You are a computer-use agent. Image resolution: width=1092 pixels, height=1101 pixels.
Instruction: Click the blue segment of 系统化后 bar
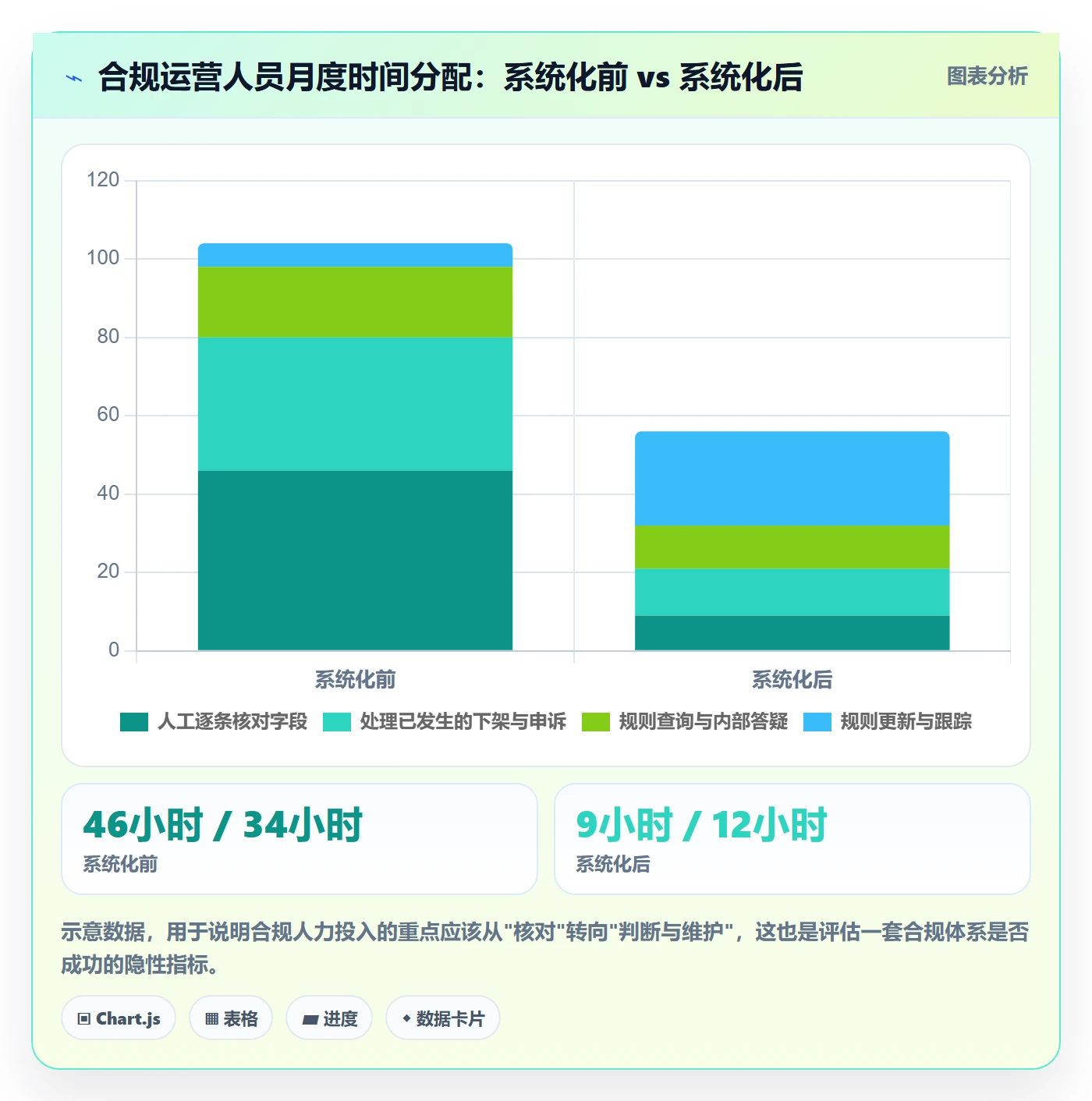point(792,479)
